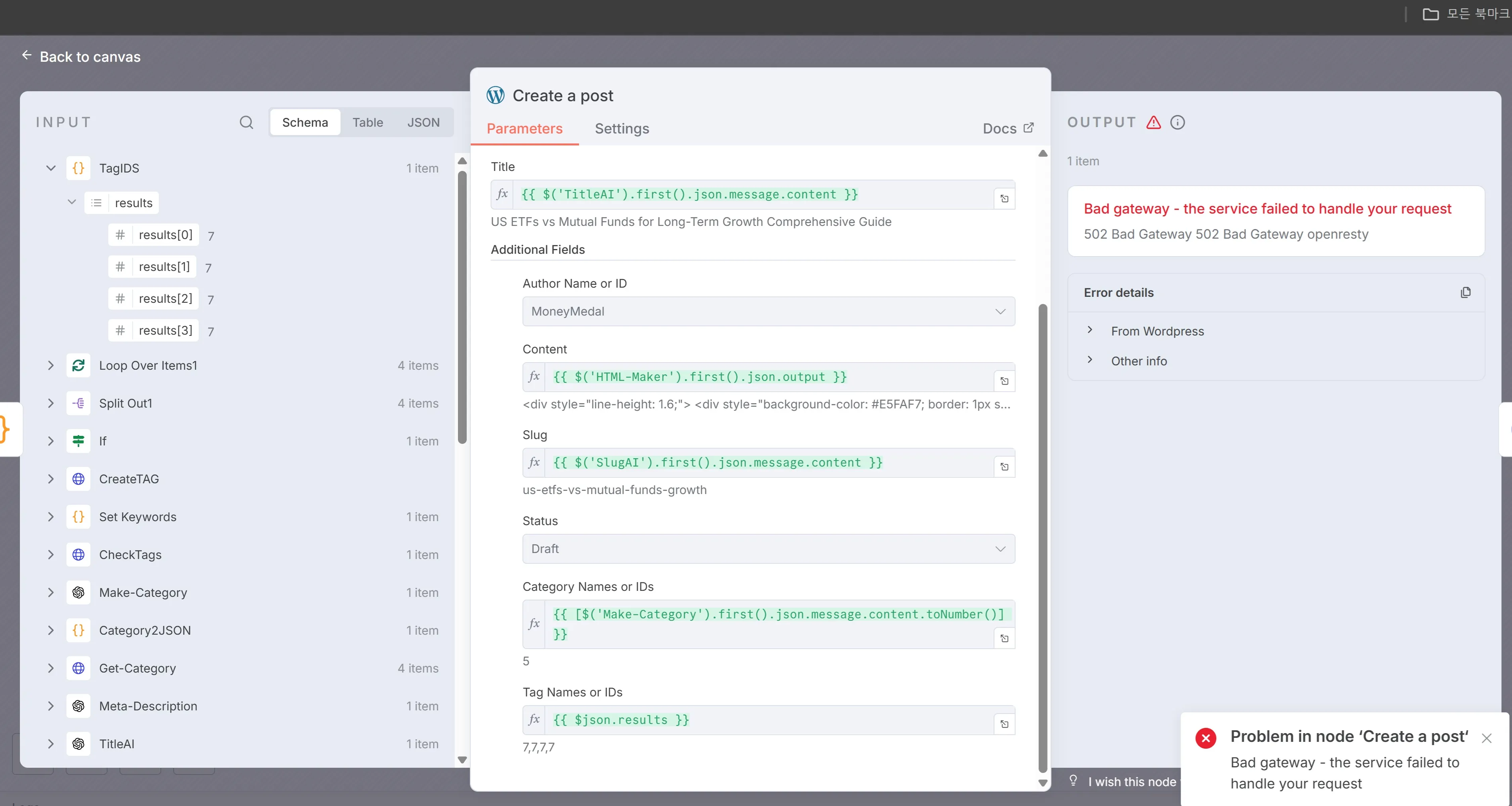This screenshot has height=806, width=1512.
Task: Click the output info circle icon
Action: point(1178,122)
